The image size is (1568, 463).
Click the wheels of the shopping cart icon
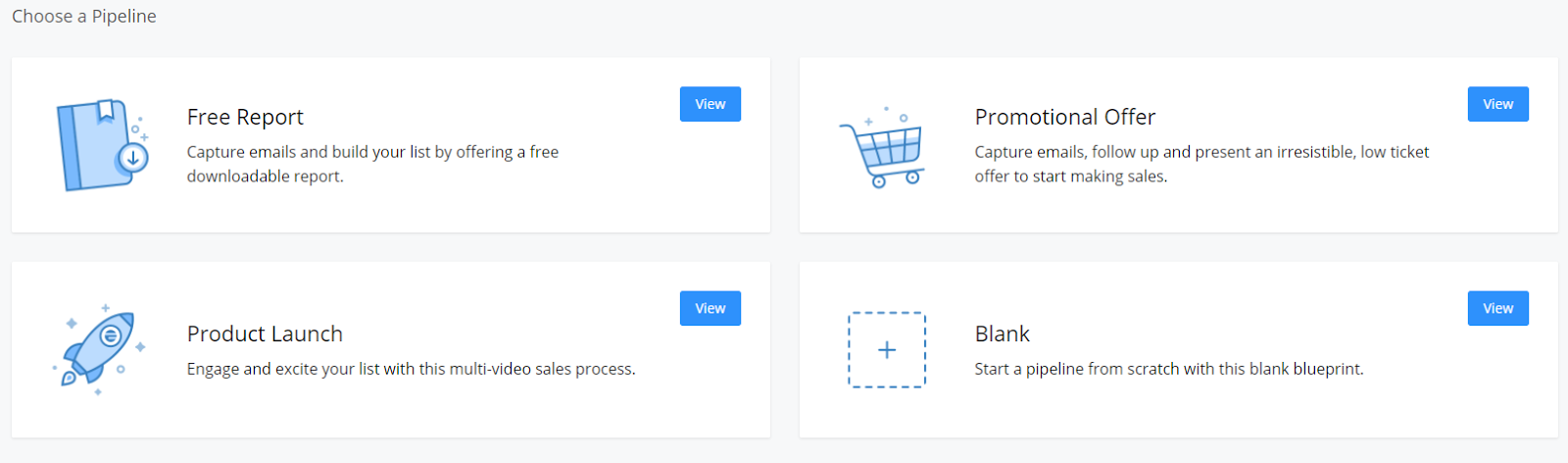(896, 180)
